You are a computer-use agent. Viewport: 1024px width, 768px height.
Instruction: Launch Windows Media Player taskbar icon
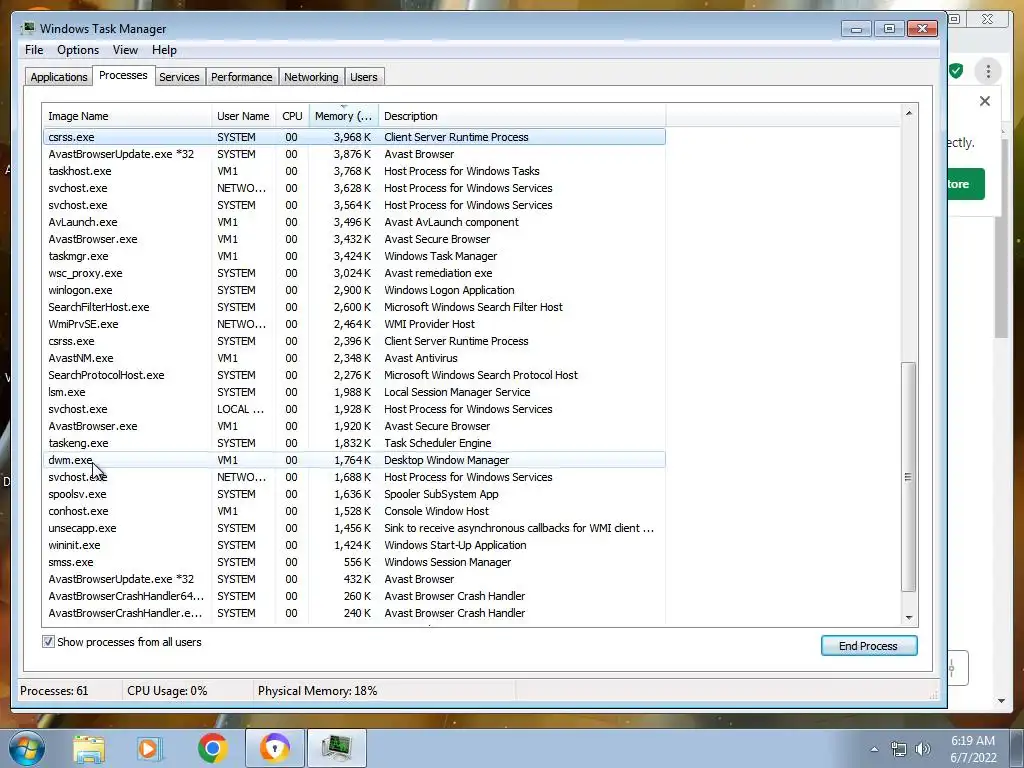(150, 748)
